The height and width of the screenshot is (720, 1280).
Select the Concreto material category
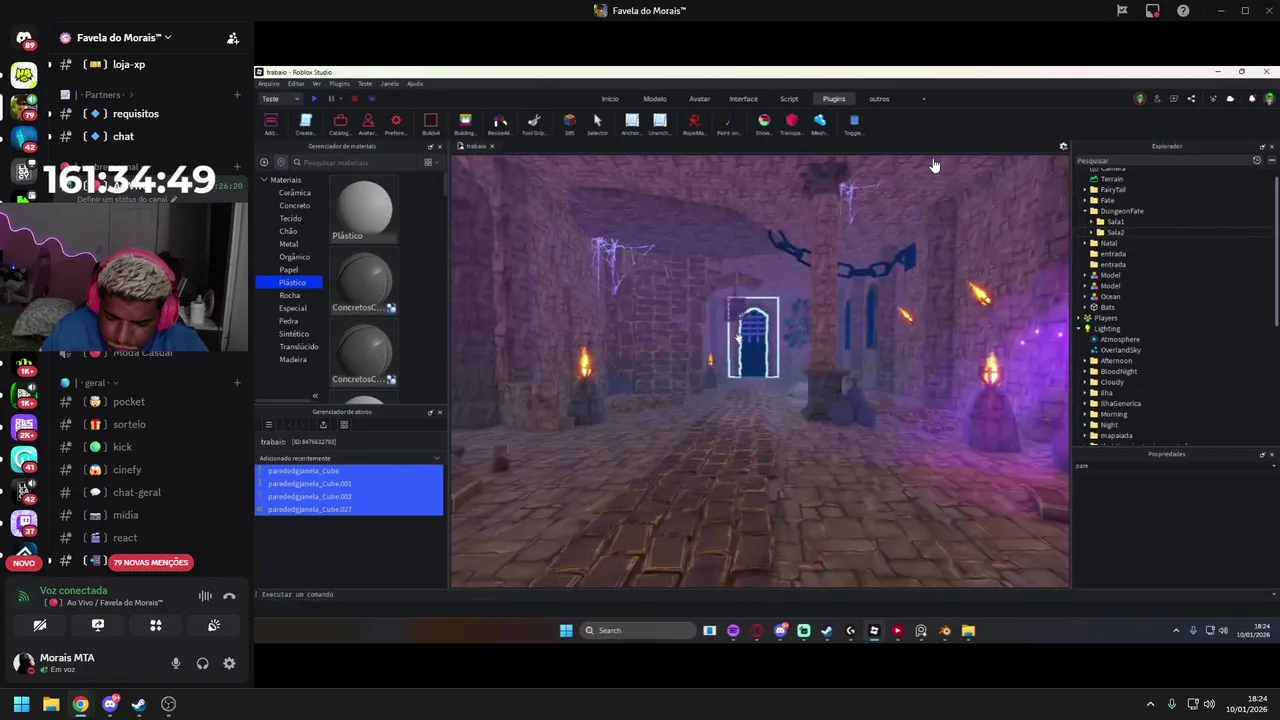point(294,206)
